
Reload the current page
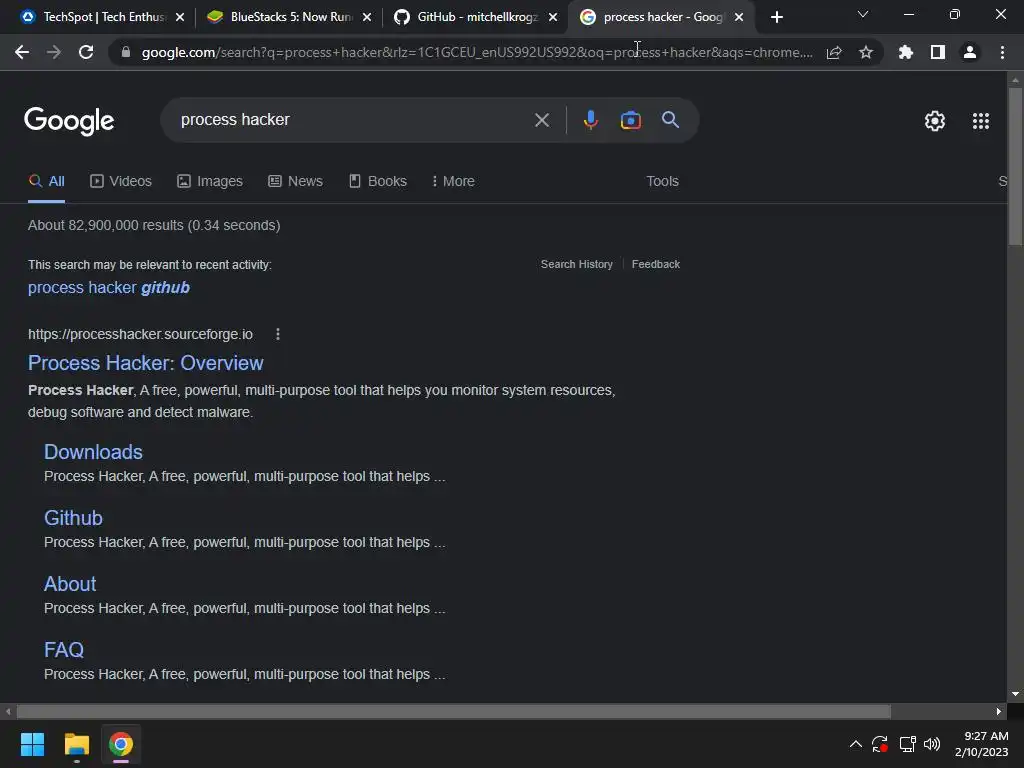pyautogui.click(x=86, y=52)
